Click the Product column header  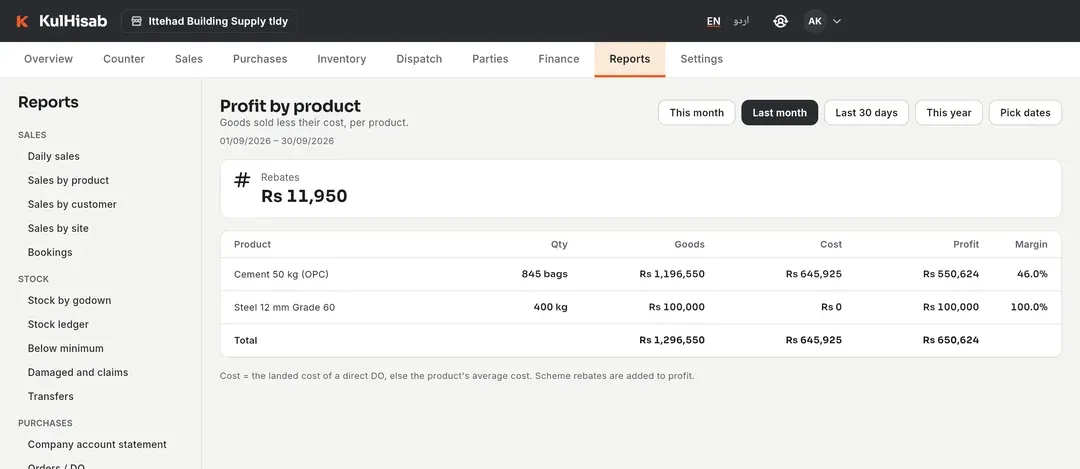click(252, 244)
